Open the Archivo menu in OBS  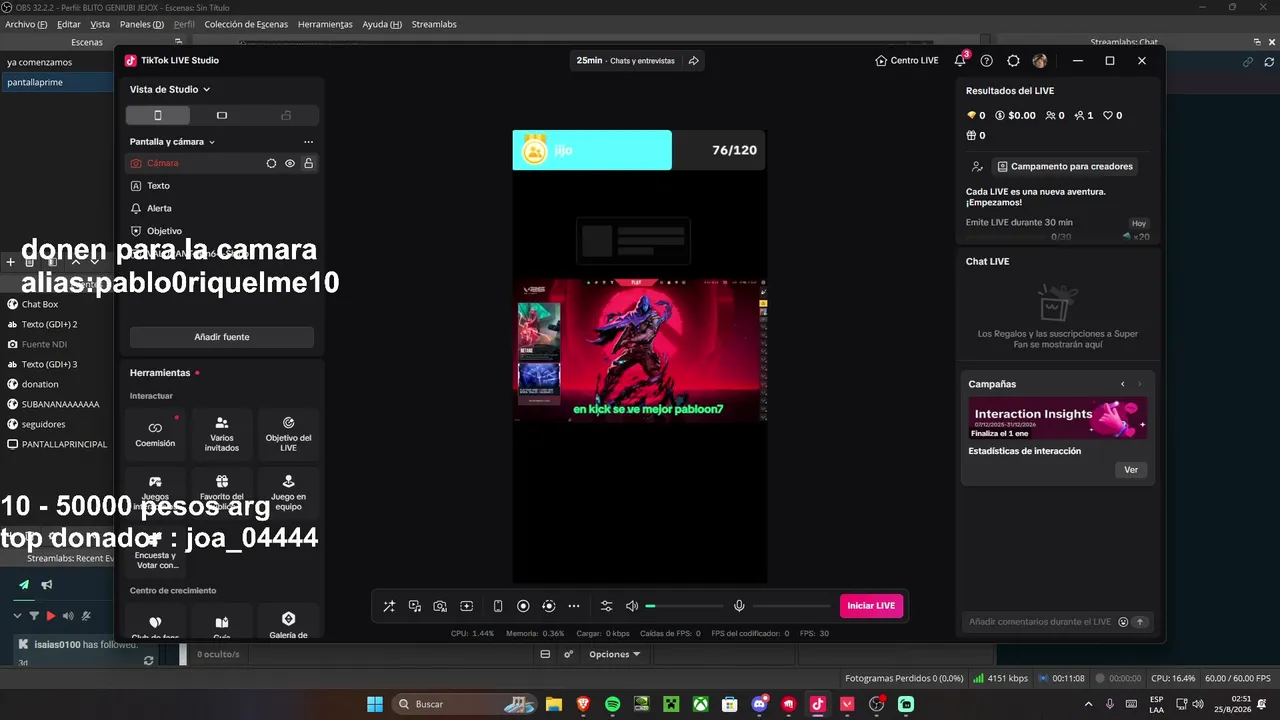point(26,24)
